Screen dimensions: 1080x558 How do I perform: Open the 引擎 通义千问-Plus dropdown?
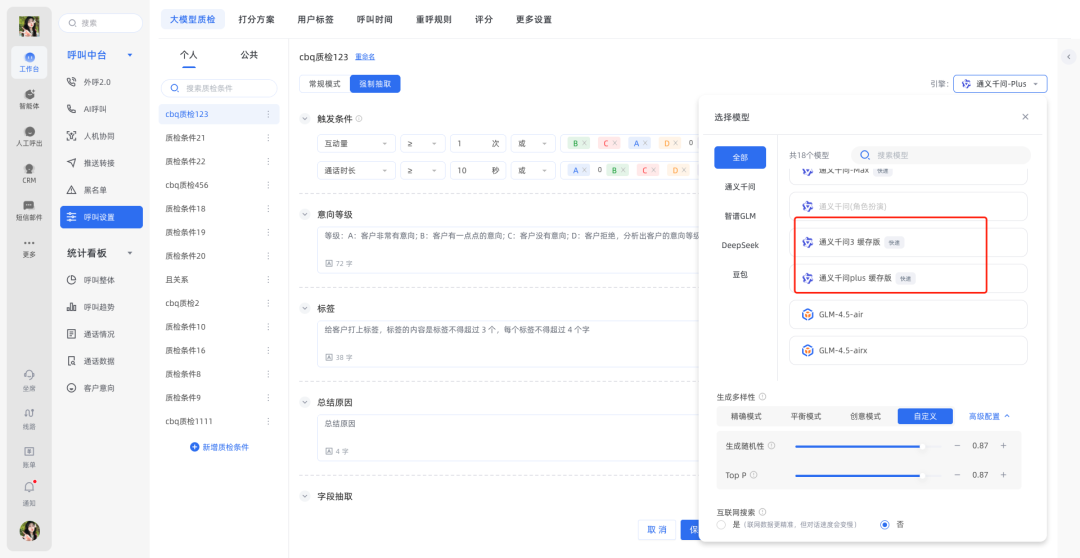point(1000,84)
